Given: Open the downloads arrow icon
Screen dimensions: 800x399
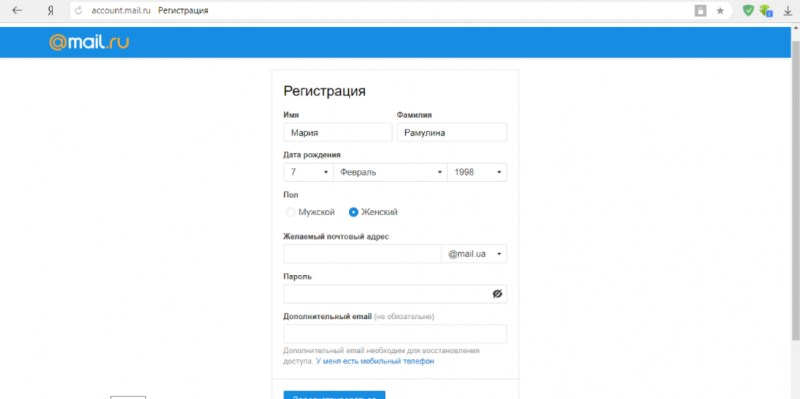Looking at the screenshot, I should click(788, 11).
